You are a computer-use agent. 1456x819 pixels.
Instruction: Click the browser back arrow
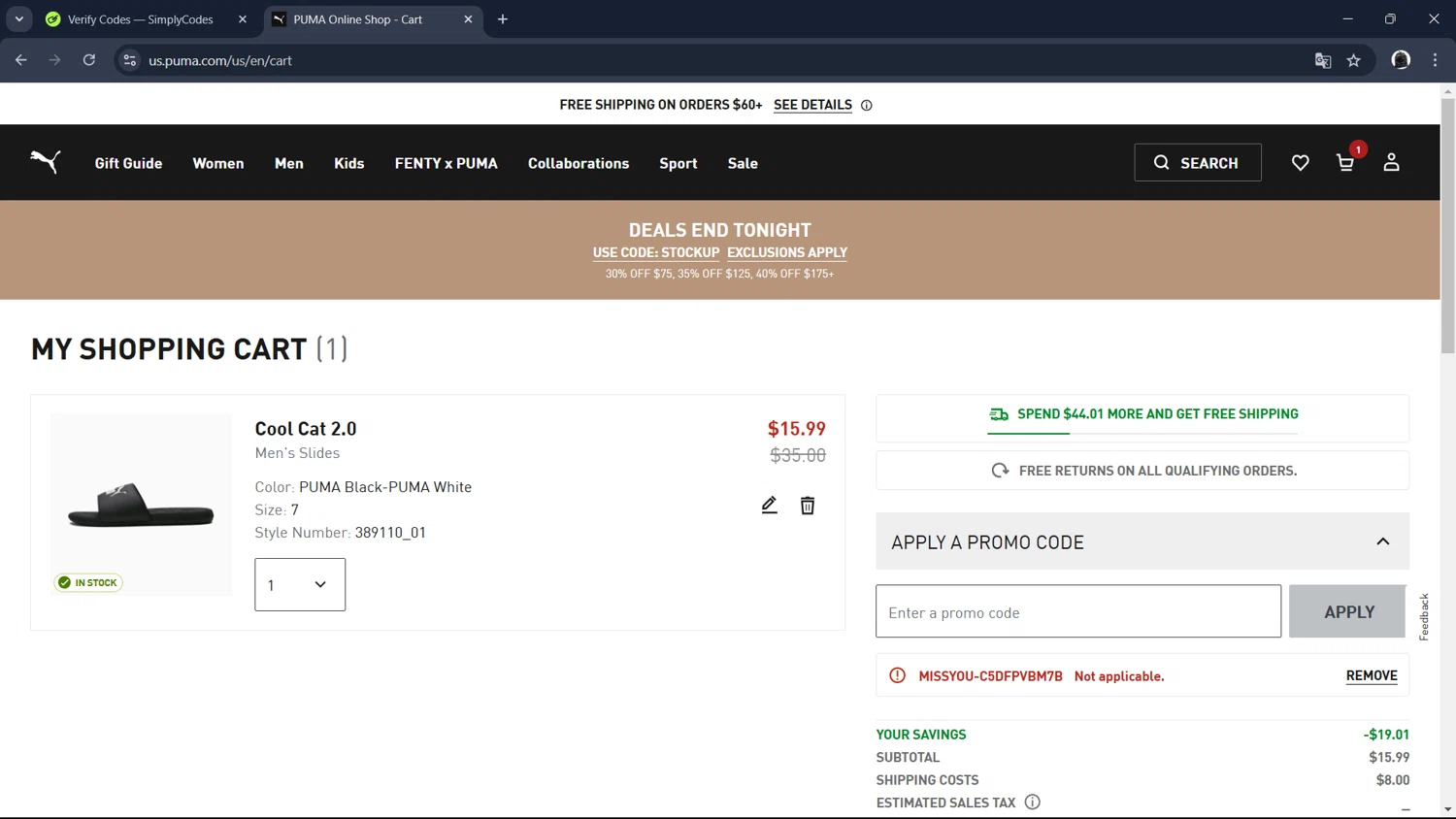(x=21, y=60)
